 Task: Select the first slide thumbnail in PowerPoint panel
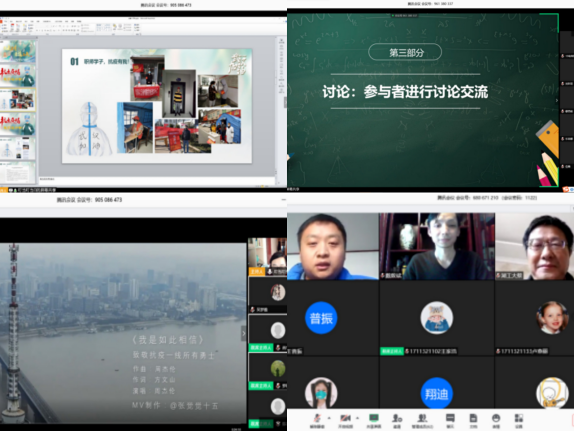point(18,51)
